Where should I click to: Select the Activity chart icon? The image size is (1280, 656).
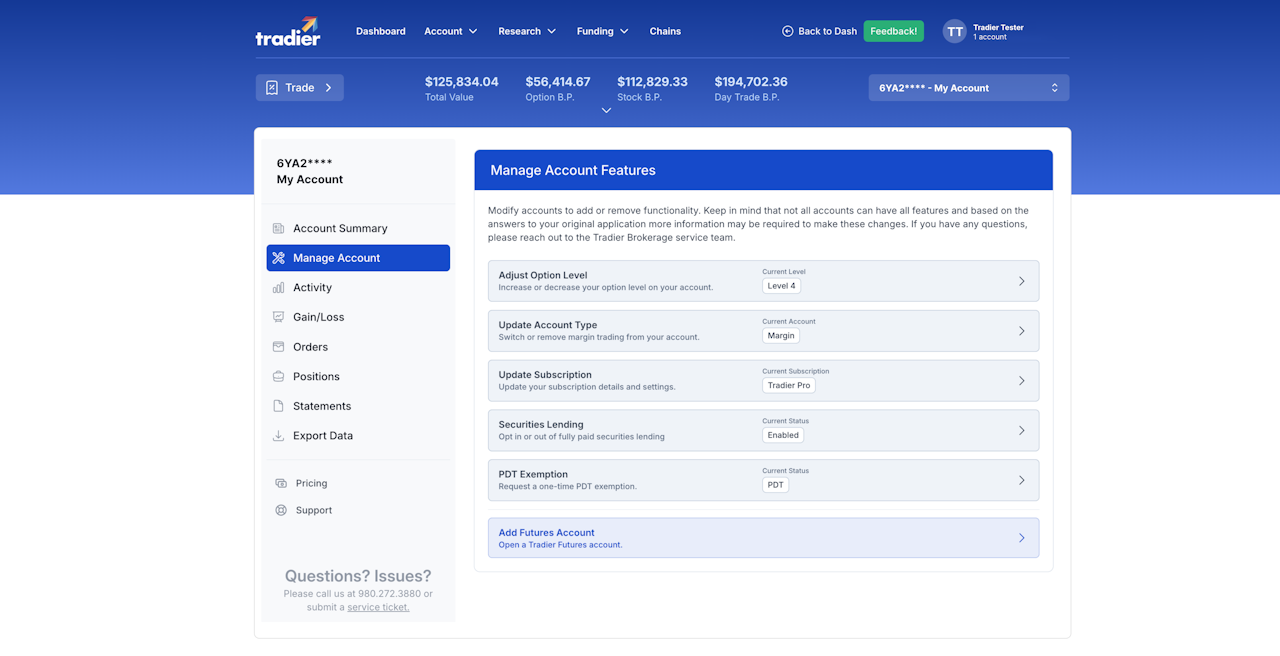tap(279, 287)
